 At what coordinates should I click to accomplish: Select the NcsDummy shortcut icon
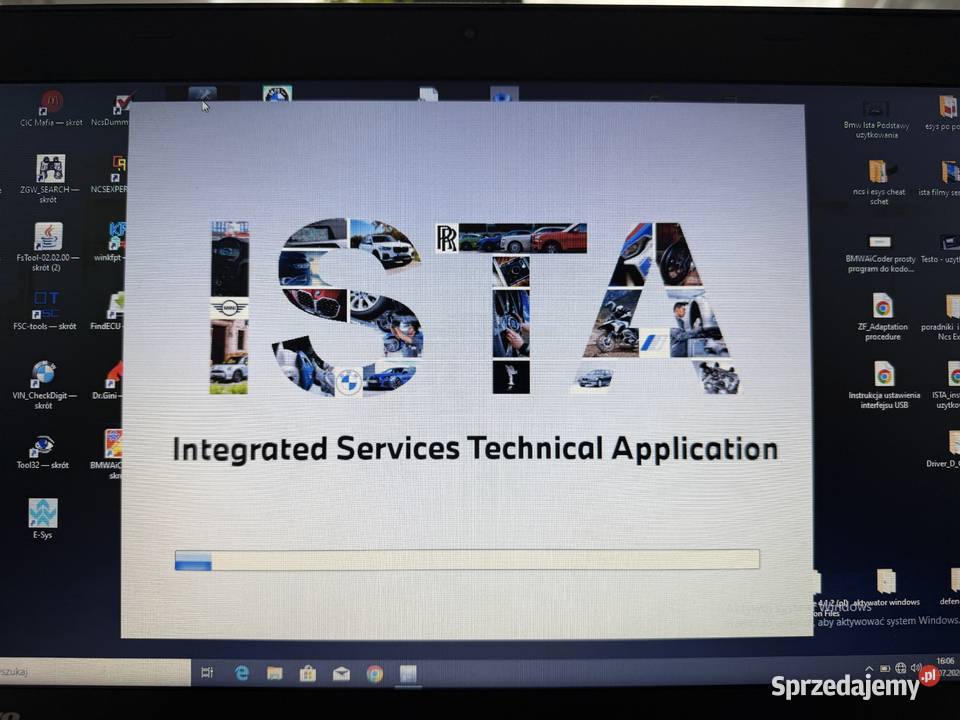point(122,104)
